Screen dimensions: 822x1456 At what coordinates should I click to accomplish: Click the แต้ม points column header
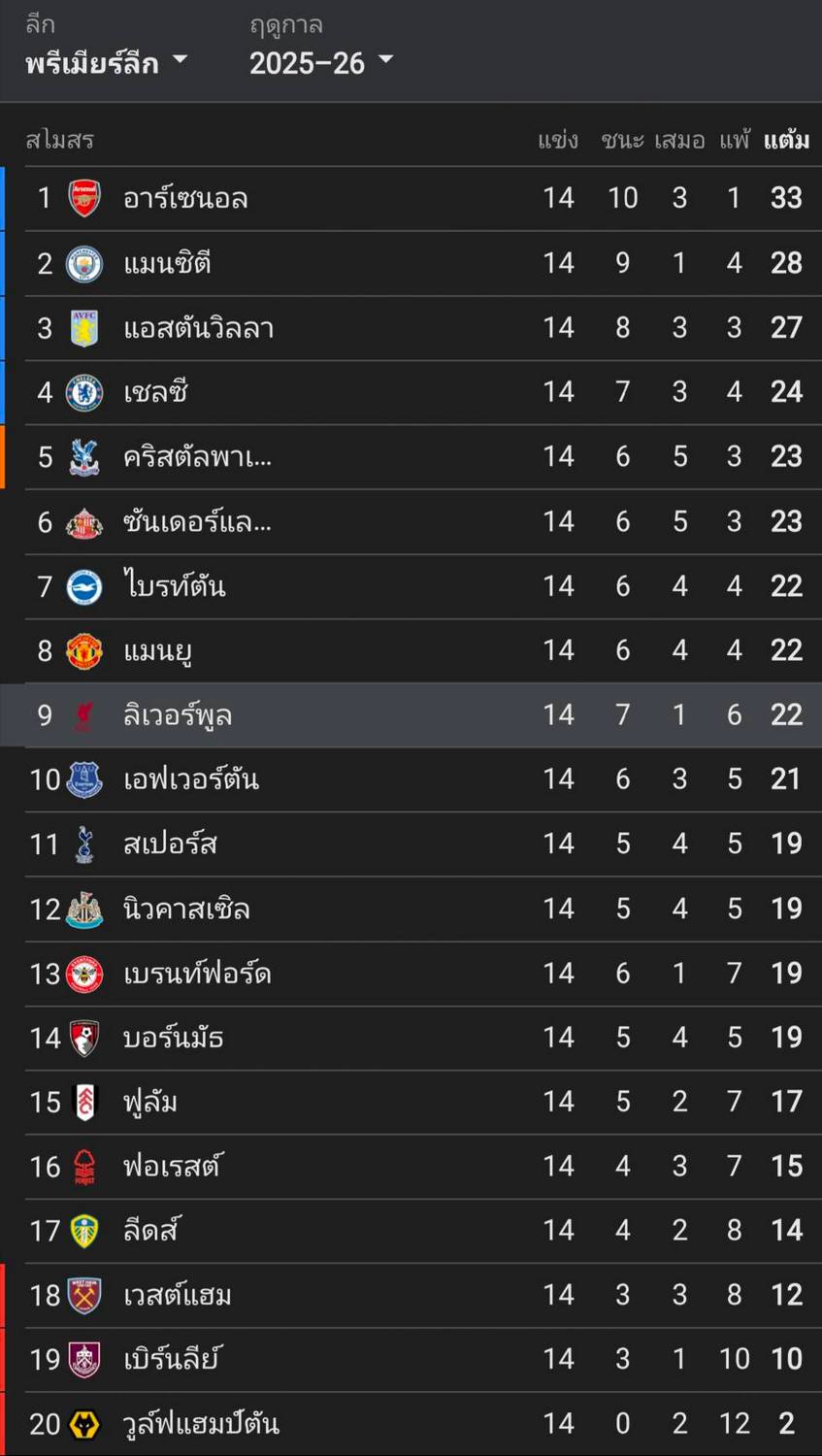pyautogui.click(x=786, y=141)
